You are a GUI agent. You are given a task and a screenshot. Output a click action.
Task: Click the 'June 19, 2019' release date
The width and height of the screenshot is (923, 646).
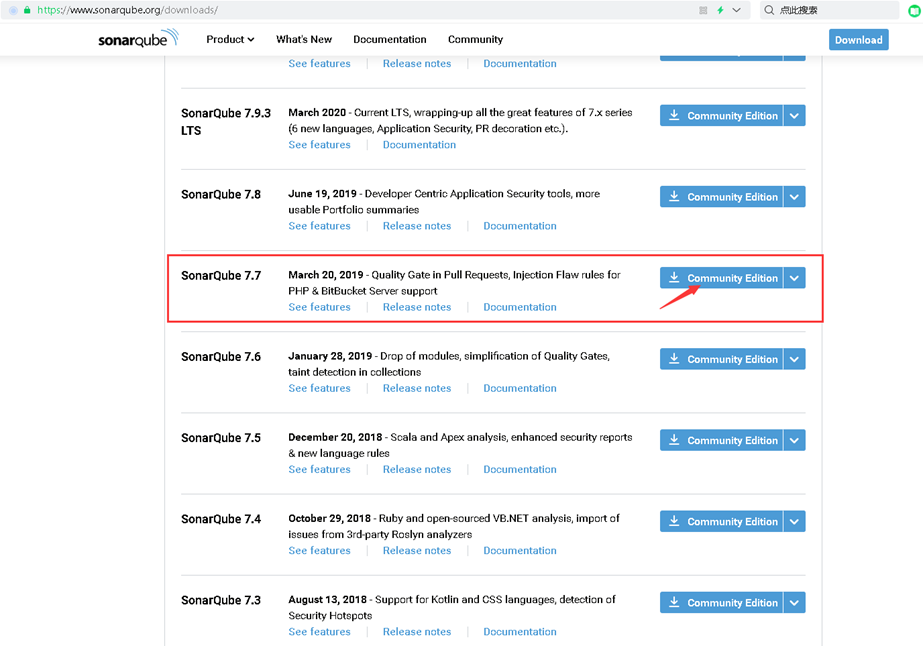[322, 194]
